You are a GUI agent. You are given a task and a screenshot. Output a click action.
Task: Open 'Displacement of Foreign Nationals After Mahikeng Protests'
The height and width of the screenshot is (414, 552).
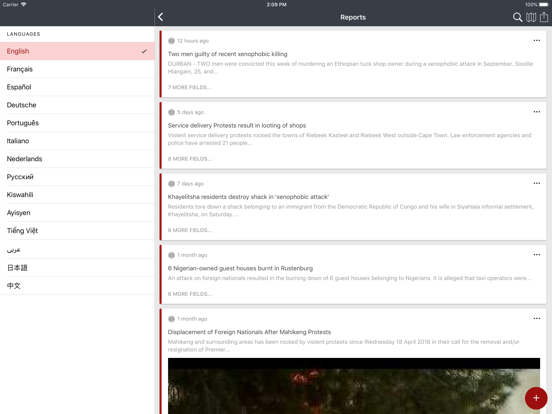click(x=249, y=332)
